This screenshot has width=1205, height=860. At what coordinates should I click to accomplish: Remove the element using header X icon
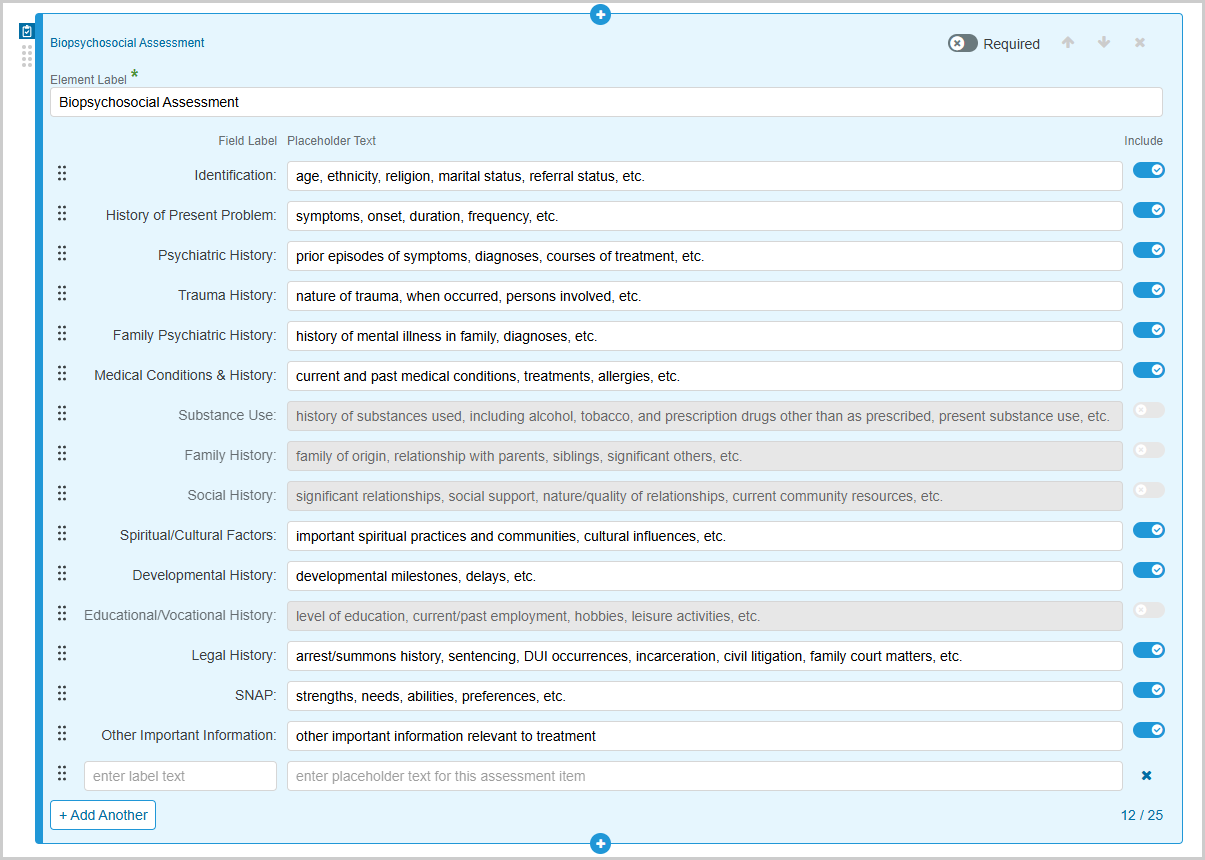point(1140,43)
